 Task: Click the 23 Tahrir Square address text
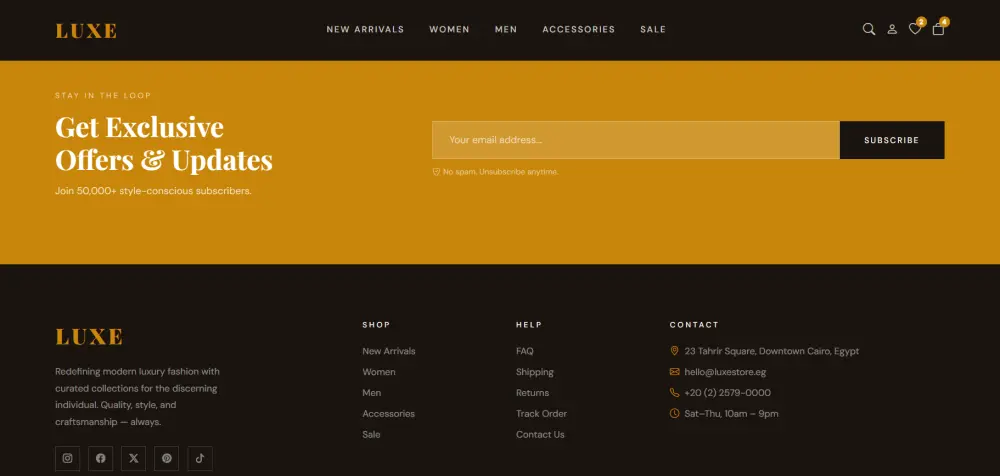(772, 351)
